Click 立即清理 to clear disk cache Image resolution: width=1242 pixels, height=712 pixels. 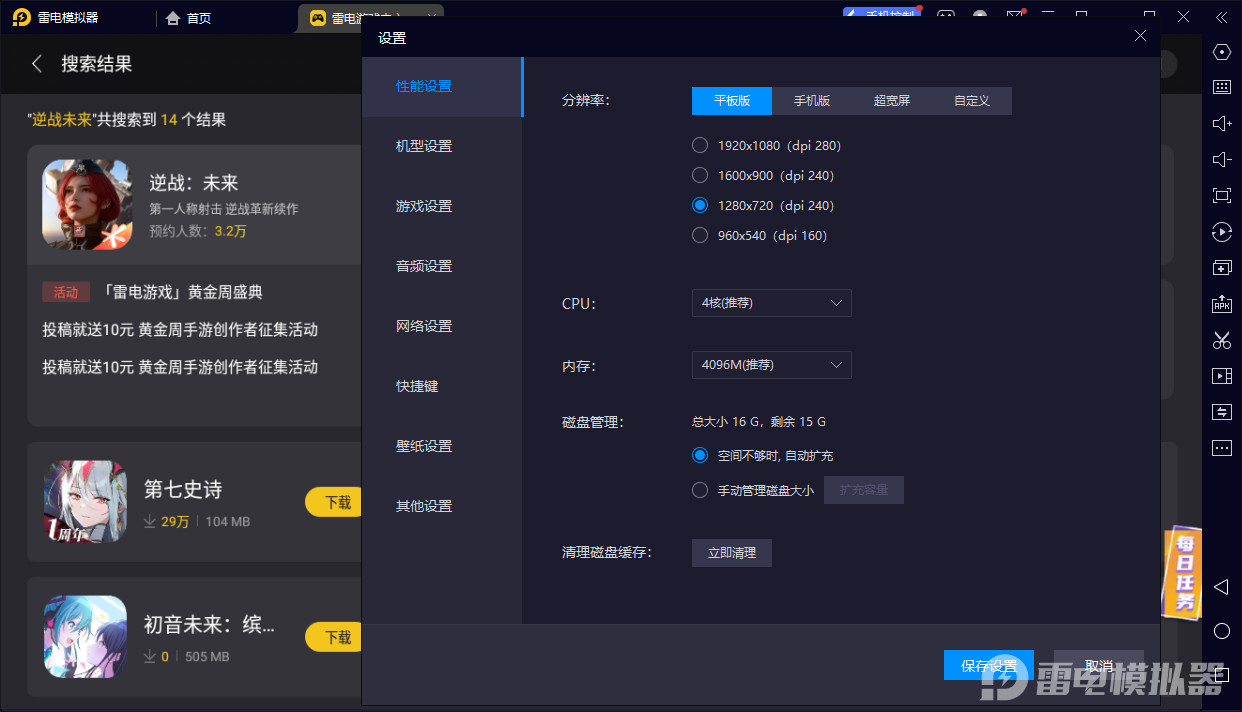pyautogui.click(x=731, y=552)
